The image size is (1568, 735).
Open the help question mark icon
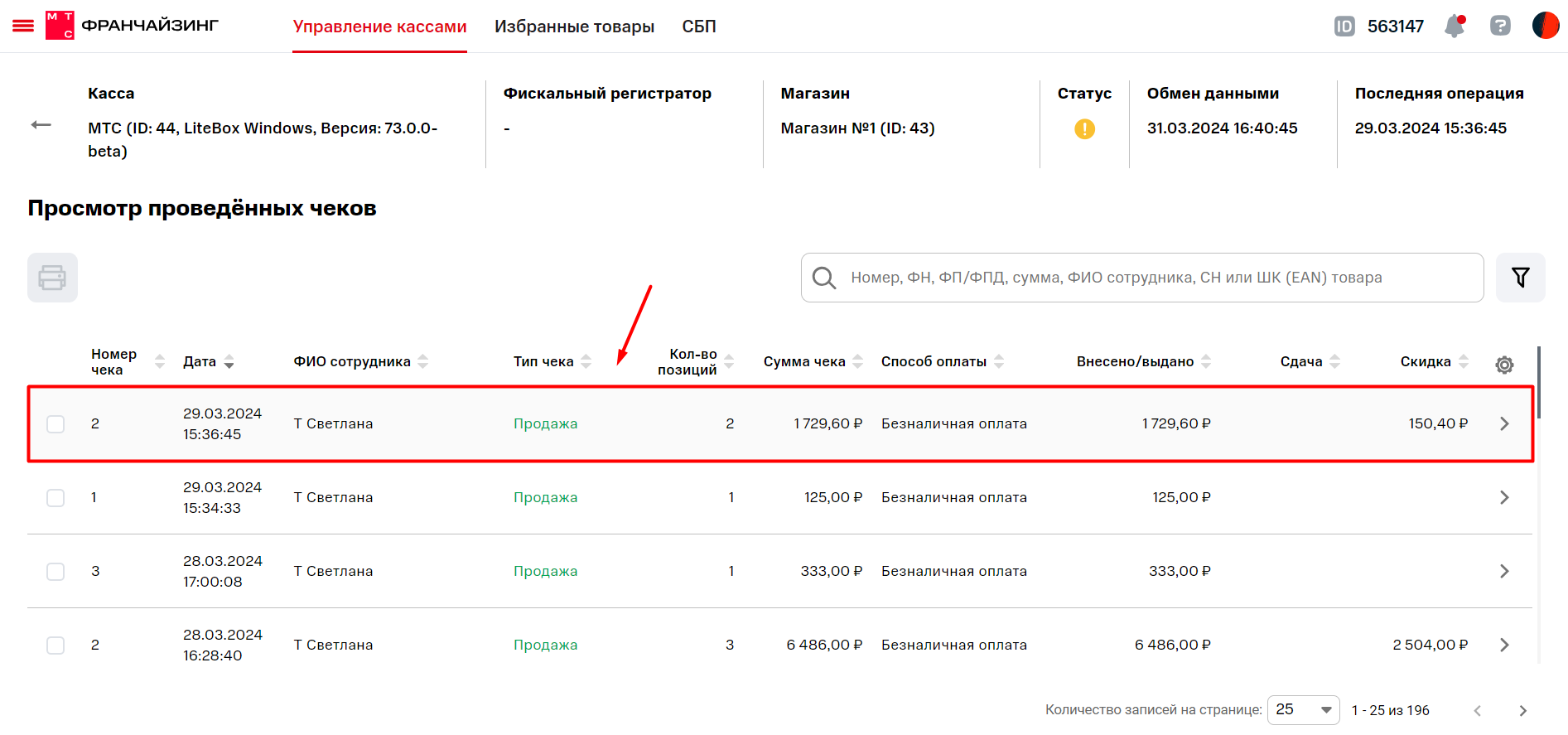point(1500,26)
